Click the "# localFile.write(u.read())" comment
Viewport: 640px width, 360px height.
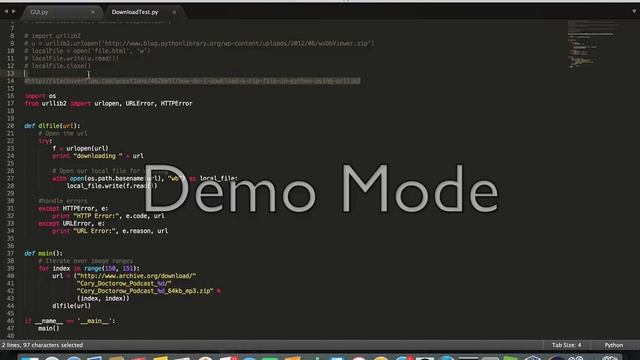[x=71, y=58]
